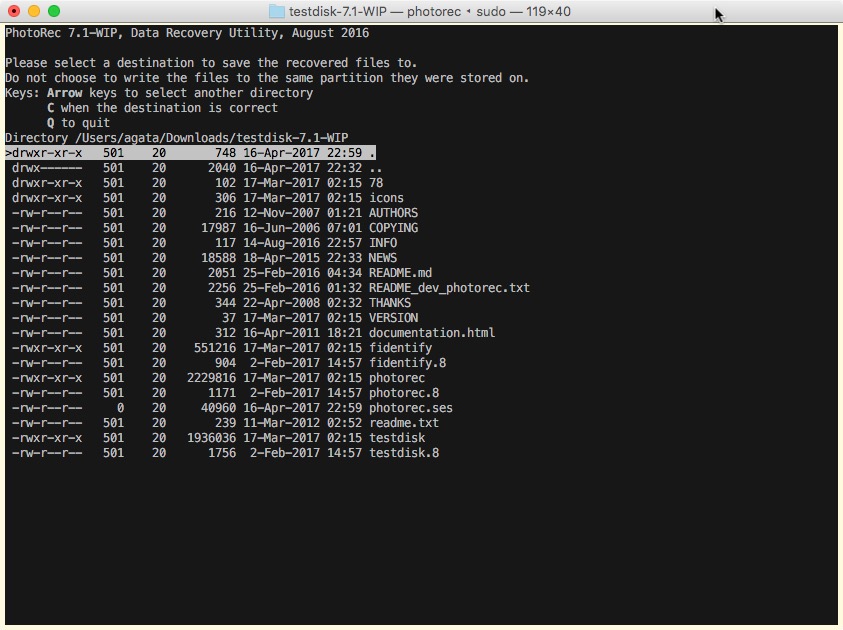843x630 pixels.
Task: Click the size value 2229816 of photorec
Action: (211, 378)
